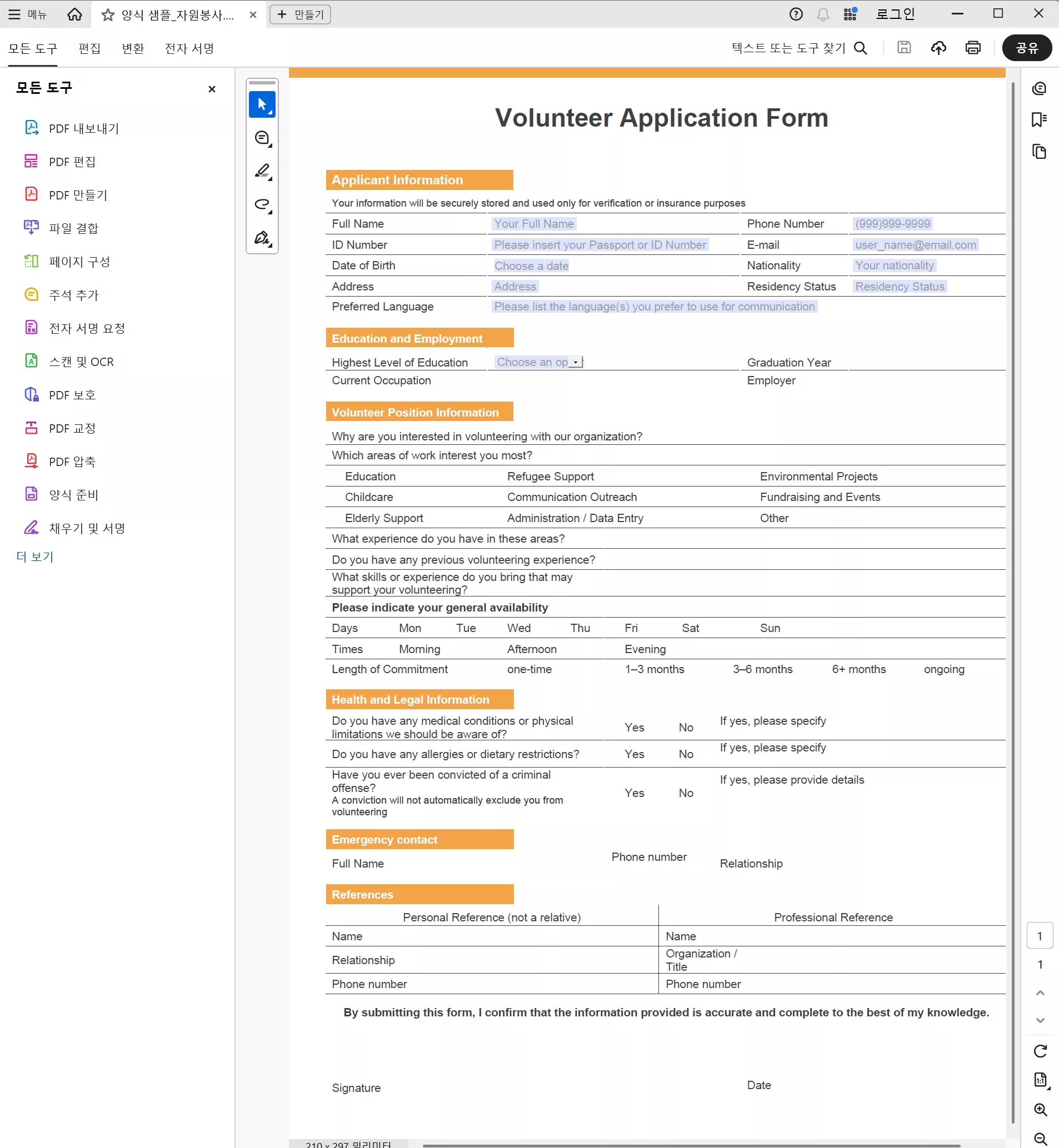Switch to the 편집 tab
The height and width of the screenshot is (1148, 1059).
coord(89,48)
